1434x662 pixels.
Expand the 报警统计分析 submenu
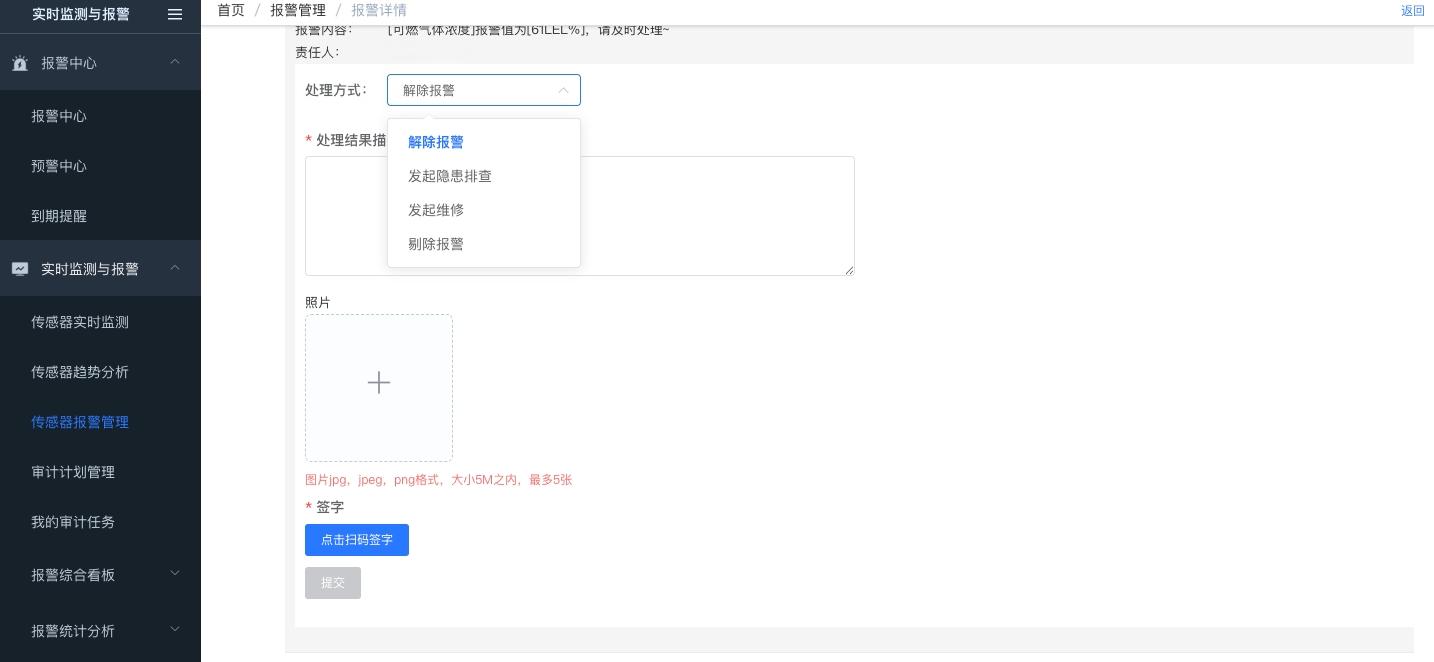point(175,630)
